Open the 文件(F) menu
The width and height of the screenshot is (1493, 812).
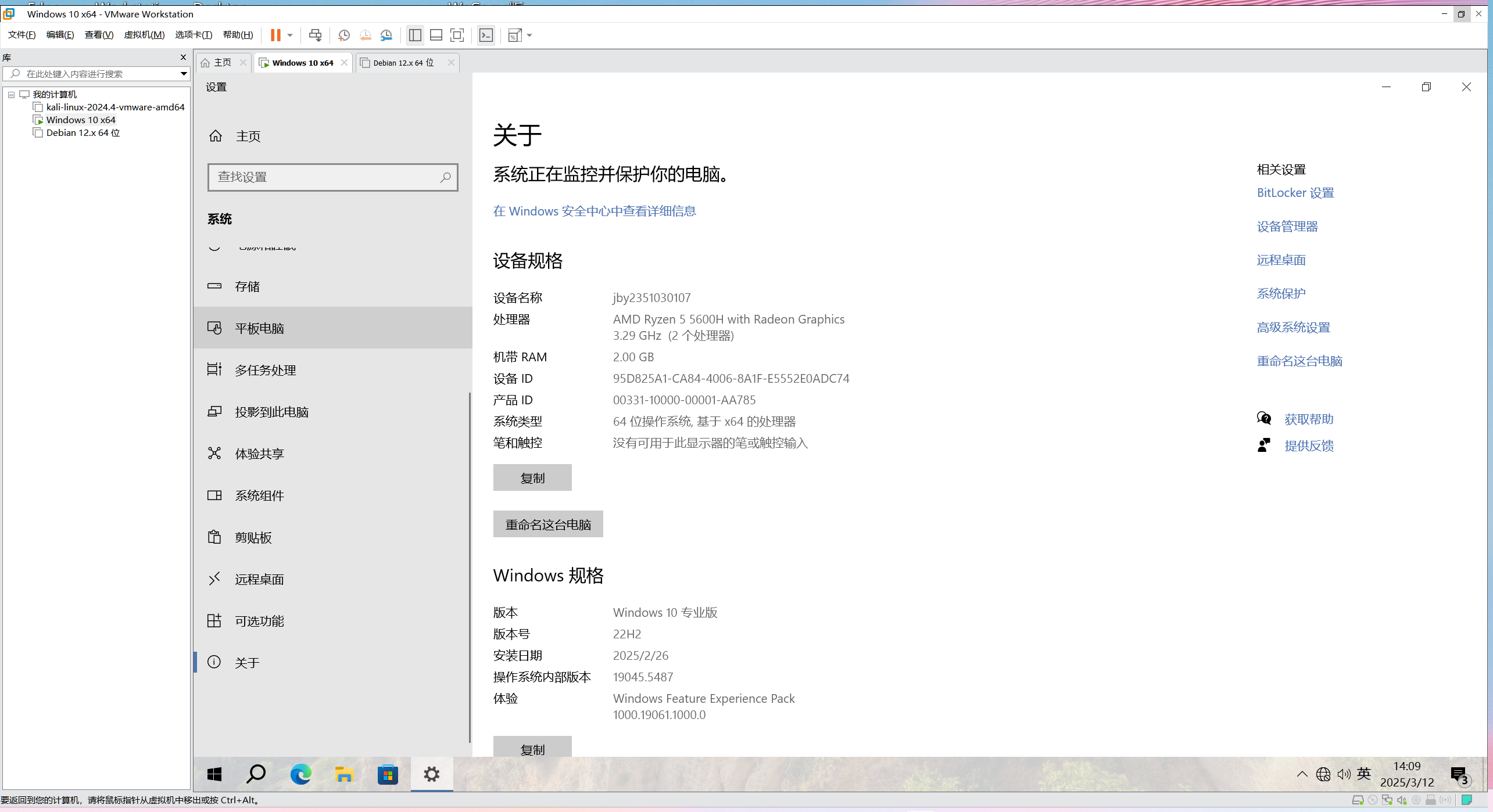pyautogui.click(x=22, y=35)
